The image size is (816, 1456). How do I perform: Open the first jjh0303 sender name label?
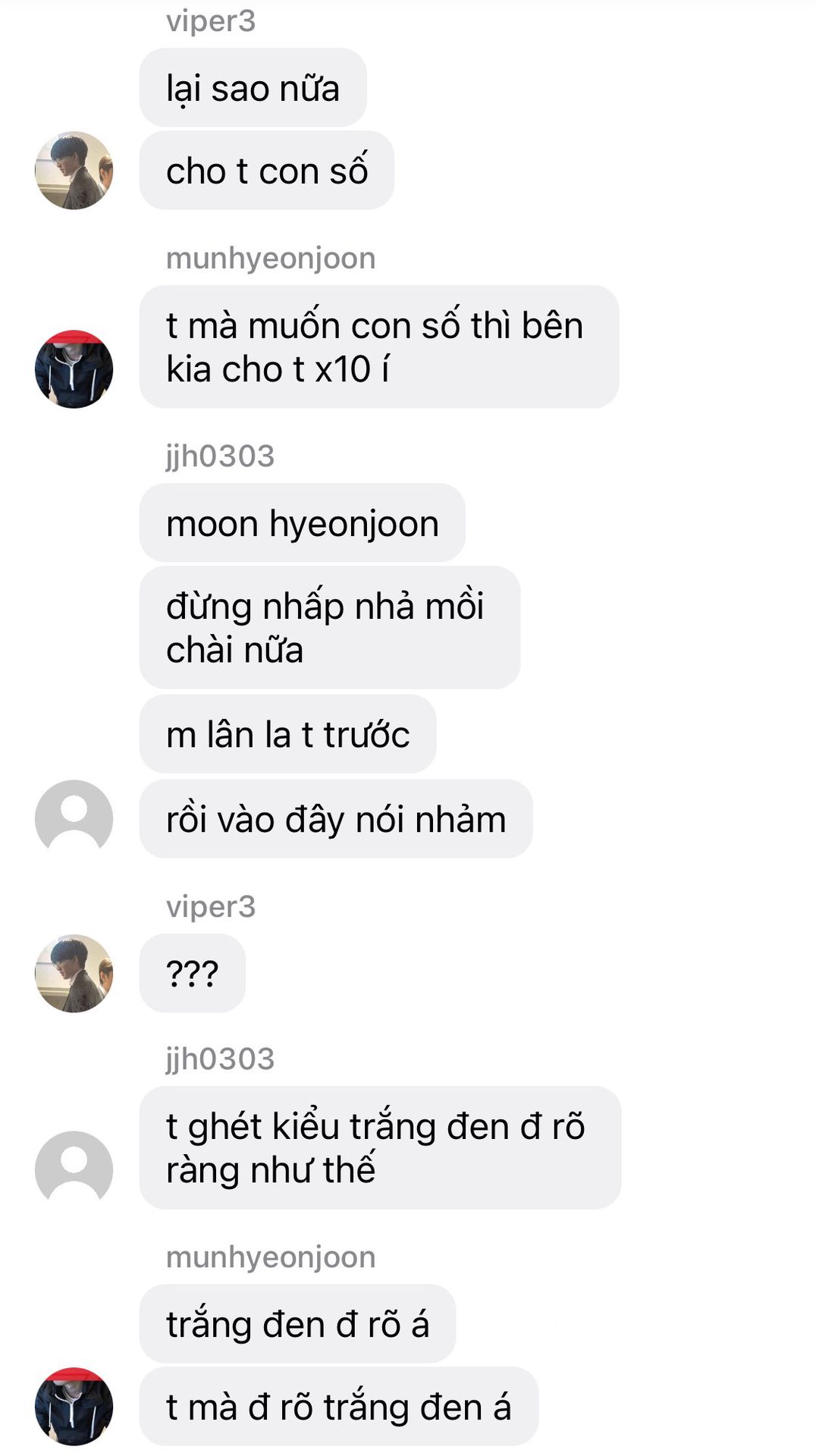click(x=220, y=457)
